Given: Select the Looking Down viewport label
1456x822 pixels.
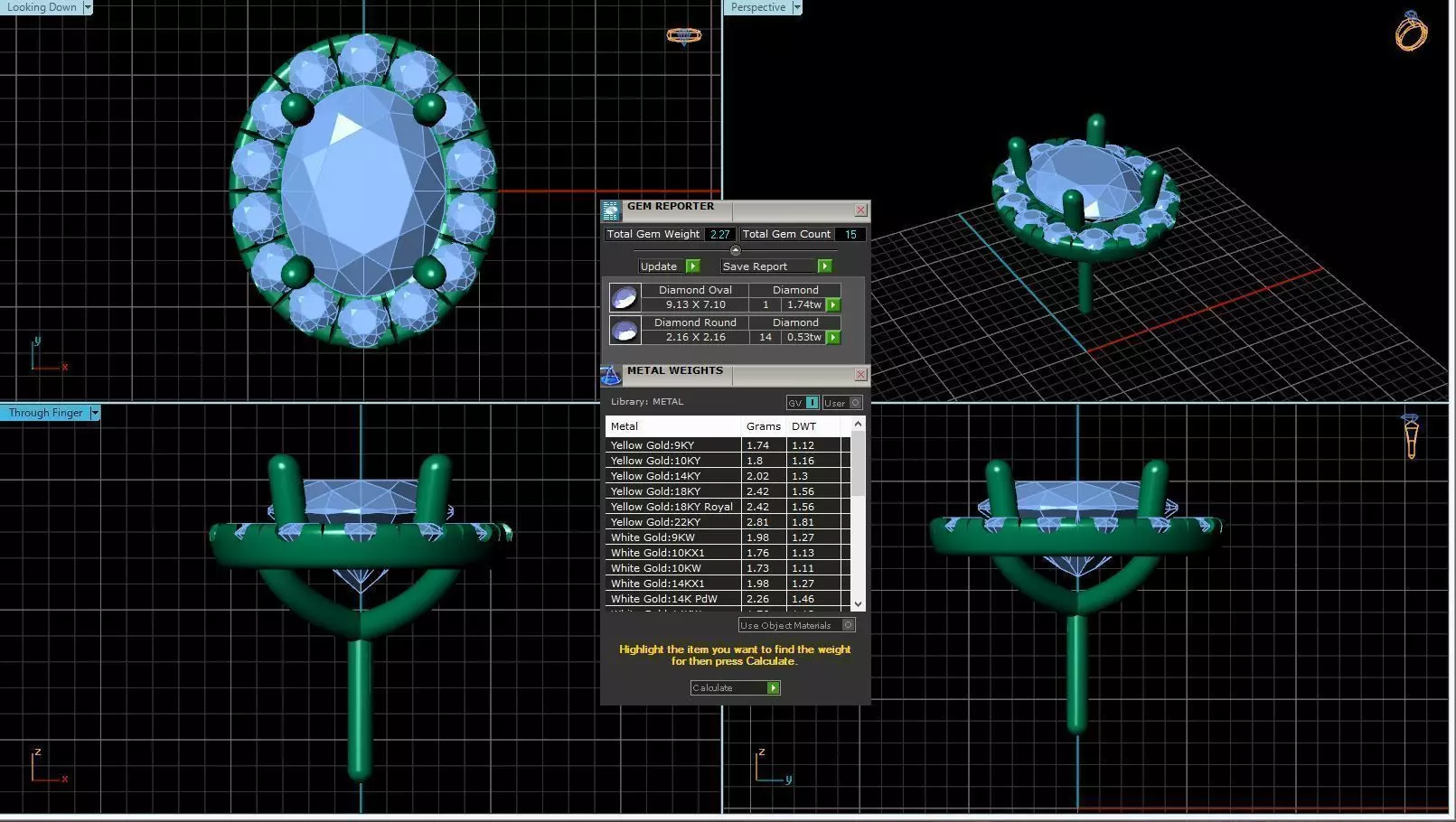Looking at the screenshot, I should tap(42, 7).
